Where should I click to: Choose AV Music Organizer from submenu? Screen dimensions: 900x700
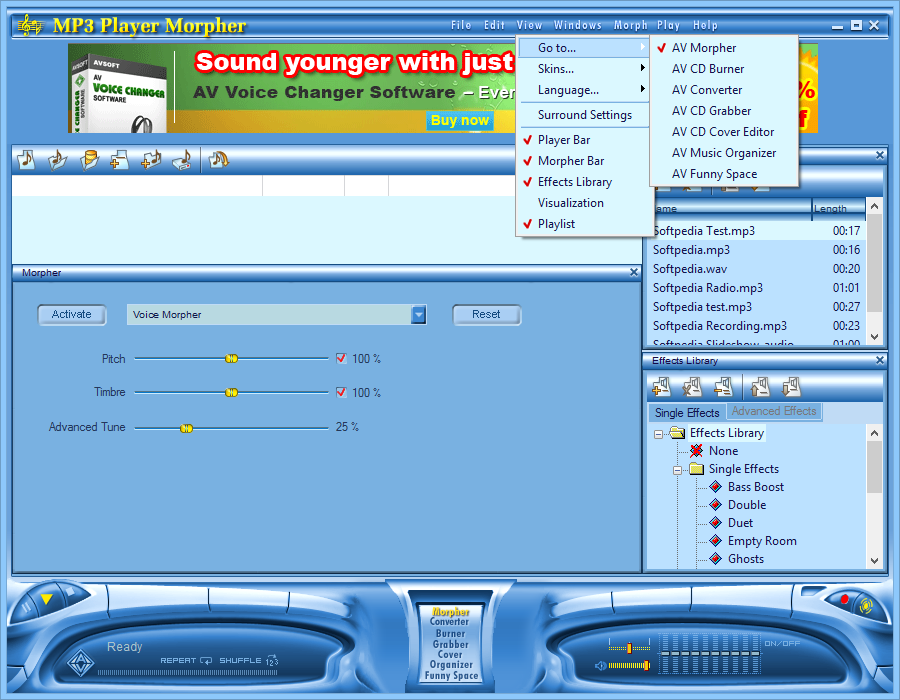[x=724, y=153]
